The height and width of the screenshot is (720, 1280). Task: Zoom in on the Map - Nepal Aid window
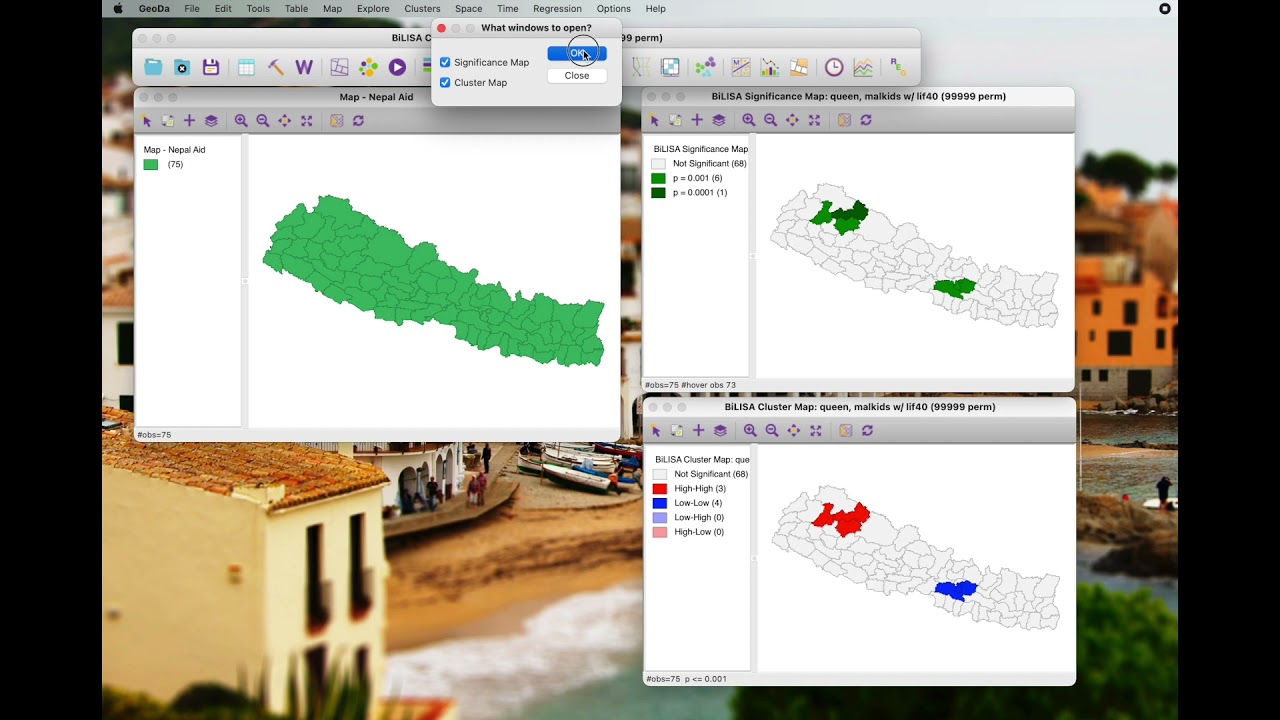241,121
